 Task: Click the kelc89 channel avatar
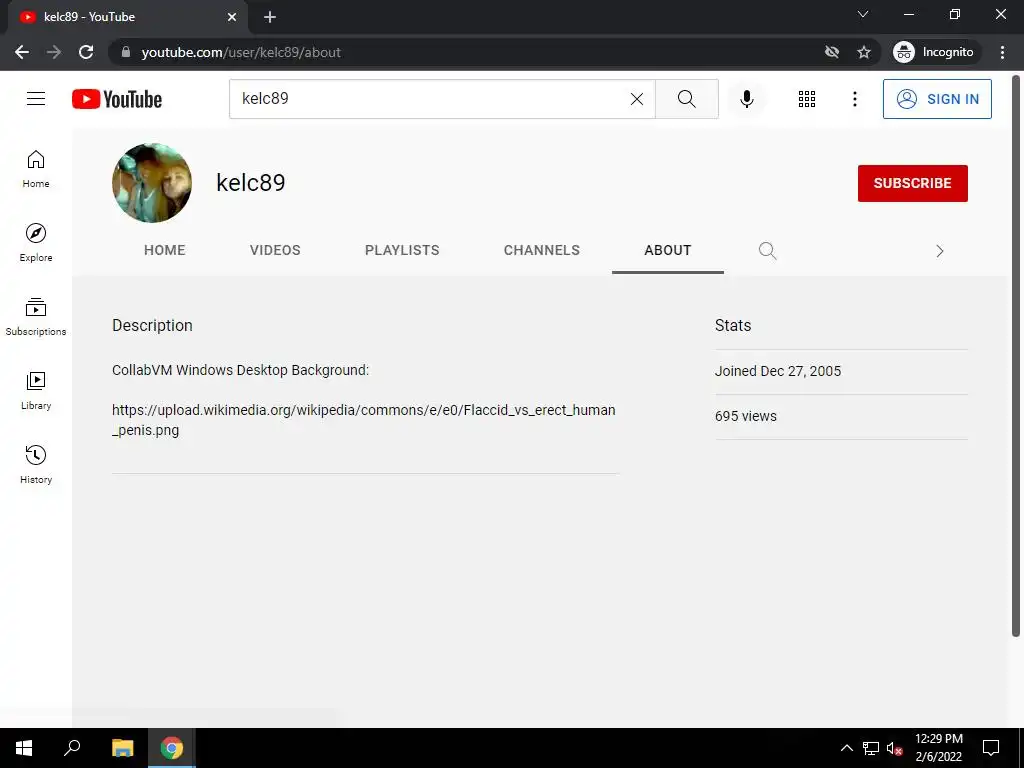pyautogui.click(x=152, y=183)
